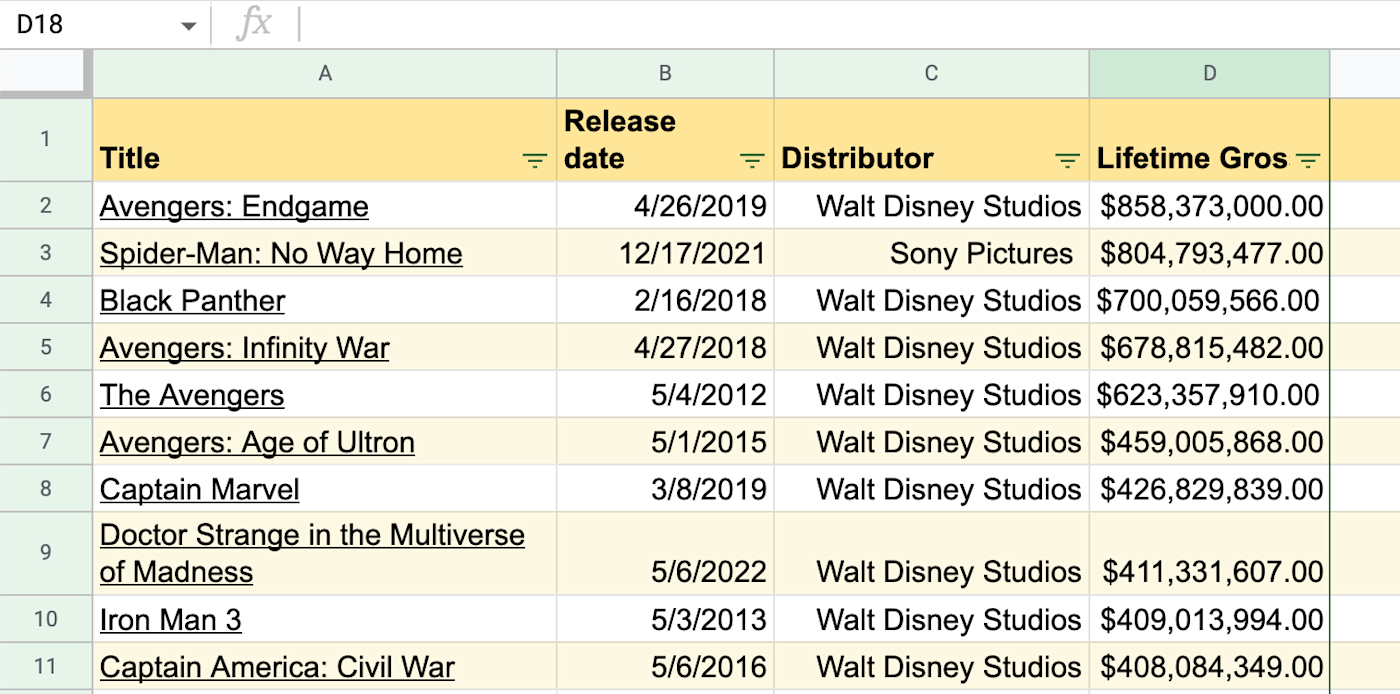Open the Captain Marvel link
1400x694 pixels.
tap(199, 490)
